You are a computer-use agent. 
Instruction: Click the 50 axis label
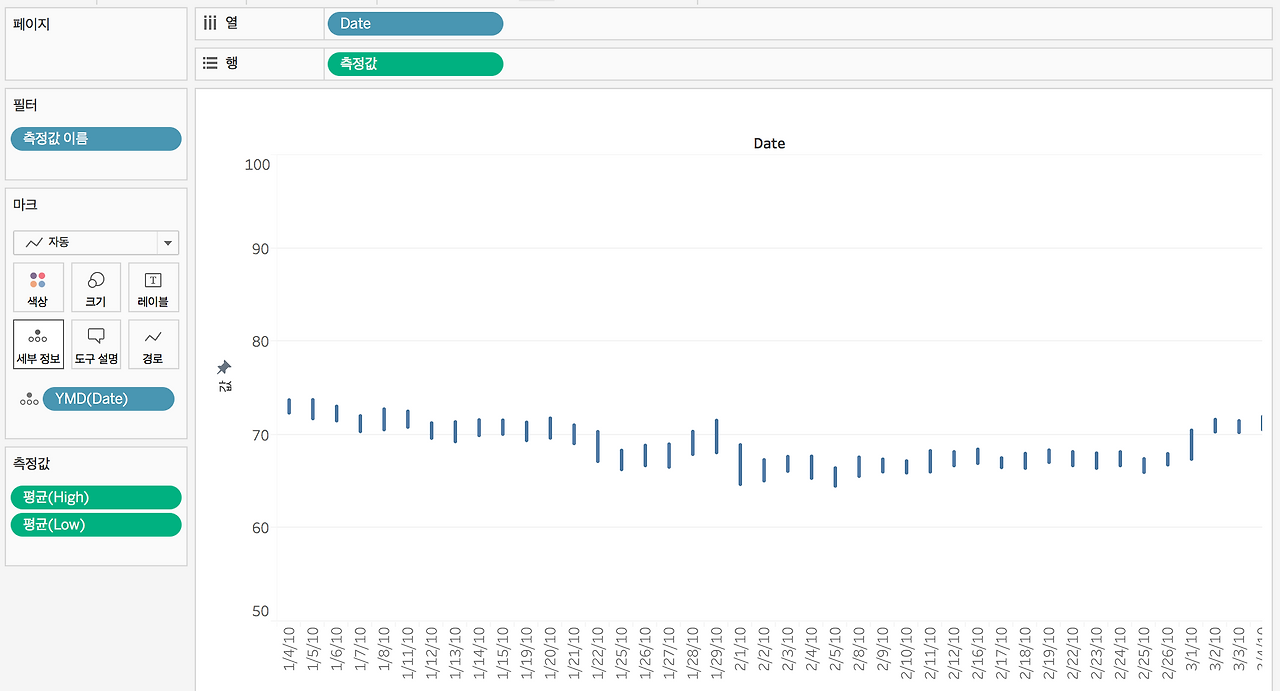click(x=260, y=612)
